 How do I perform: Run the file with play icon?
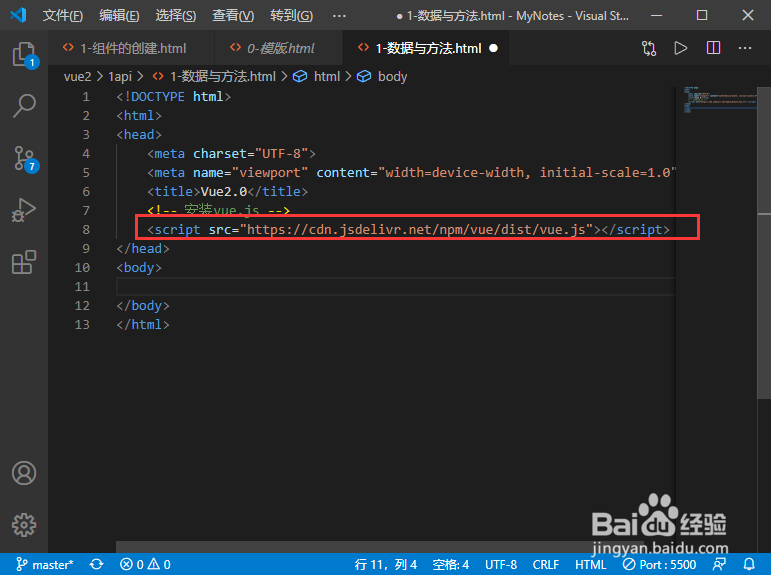681,48
